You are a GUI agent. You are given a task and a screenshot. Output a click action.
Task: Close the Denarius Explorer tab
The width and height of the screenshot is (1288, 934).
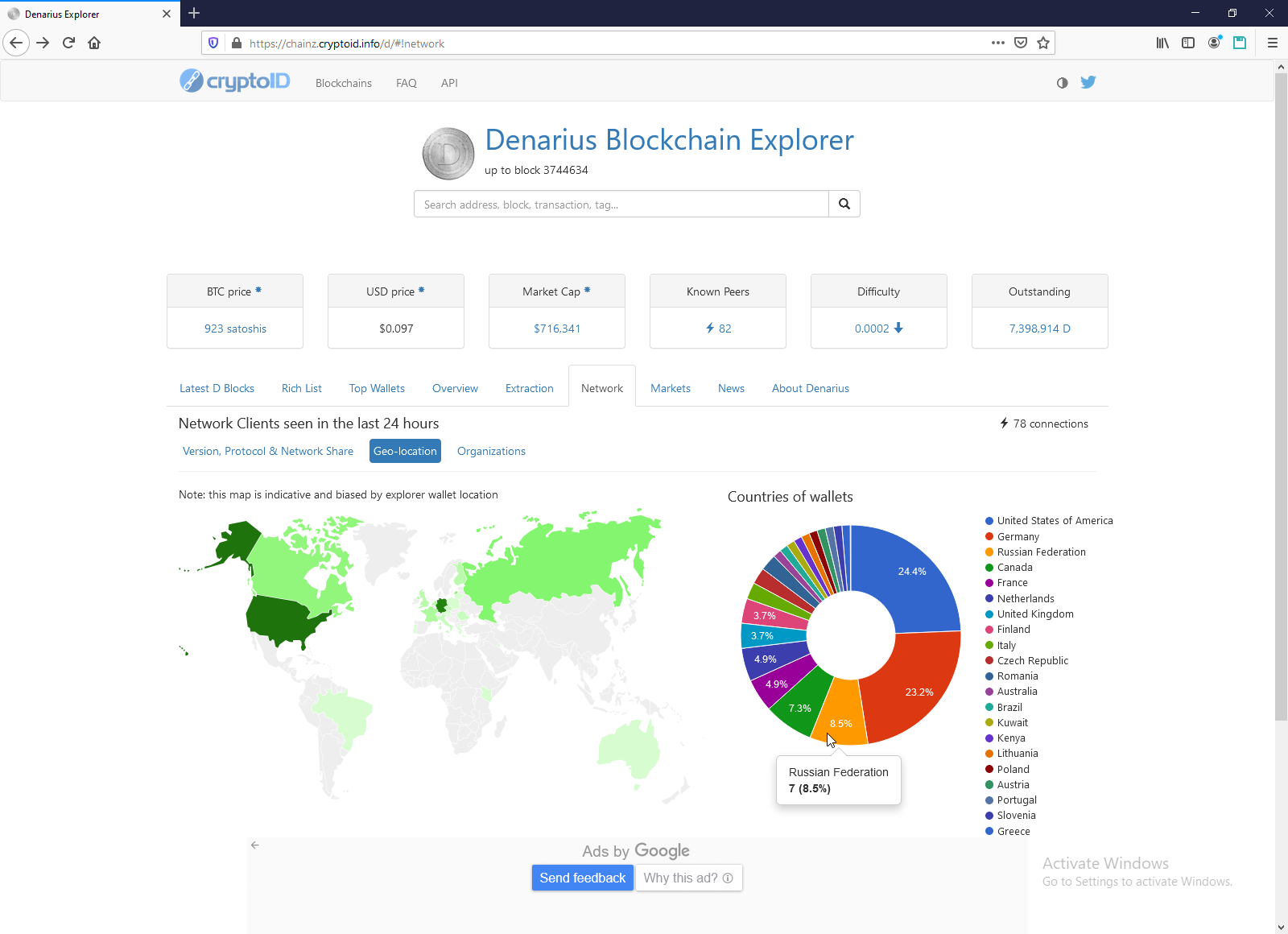click(x=167, y=14)
